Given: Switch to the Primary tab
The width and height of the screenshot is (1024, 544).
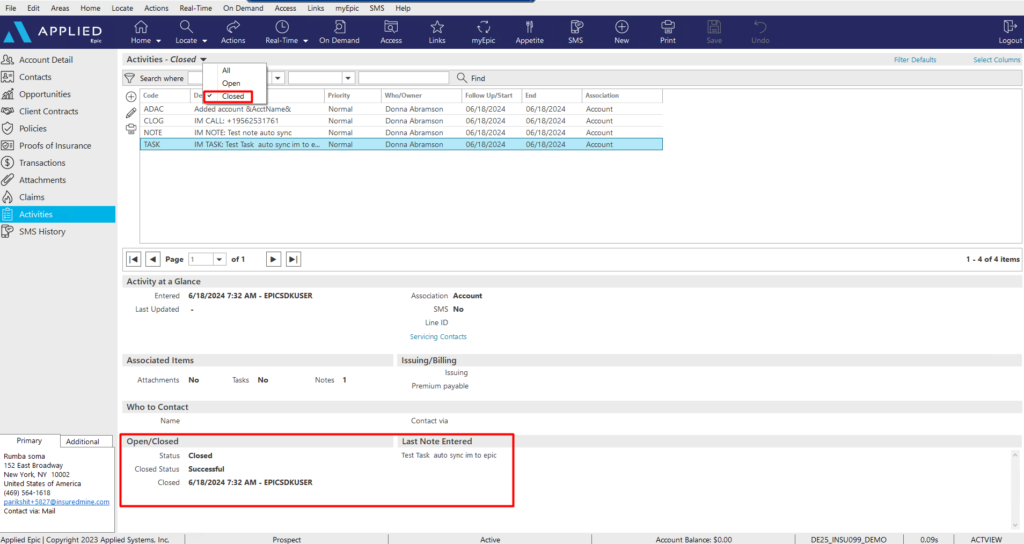Looking at the screenshot, I should (29, 441).
